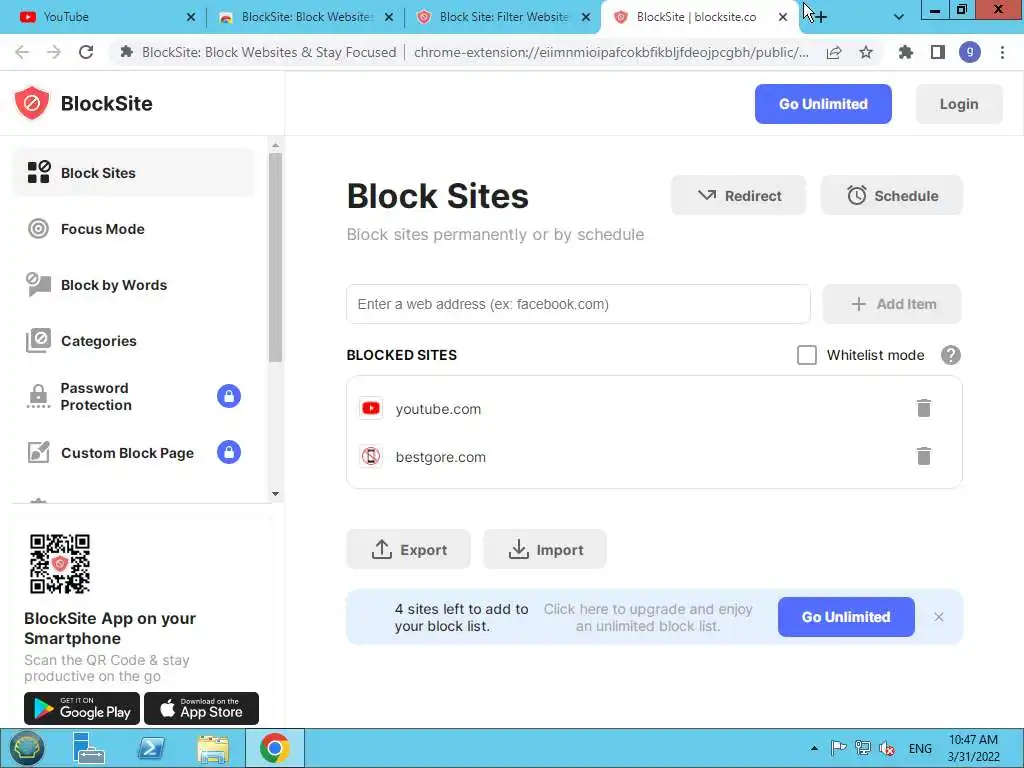The image size is (1024, 768).
Task: Click the Login button
Action: (x=959, y=104)
